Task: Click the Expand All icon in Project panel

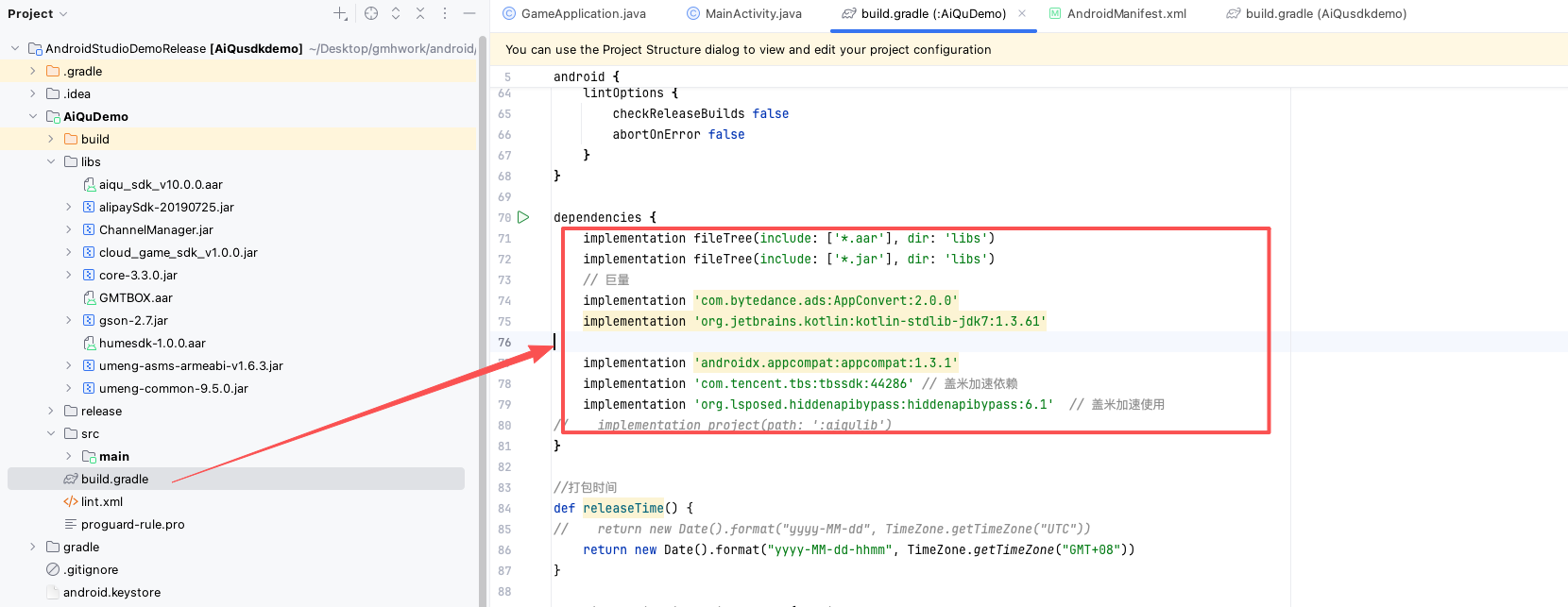Action: [396, 13]
